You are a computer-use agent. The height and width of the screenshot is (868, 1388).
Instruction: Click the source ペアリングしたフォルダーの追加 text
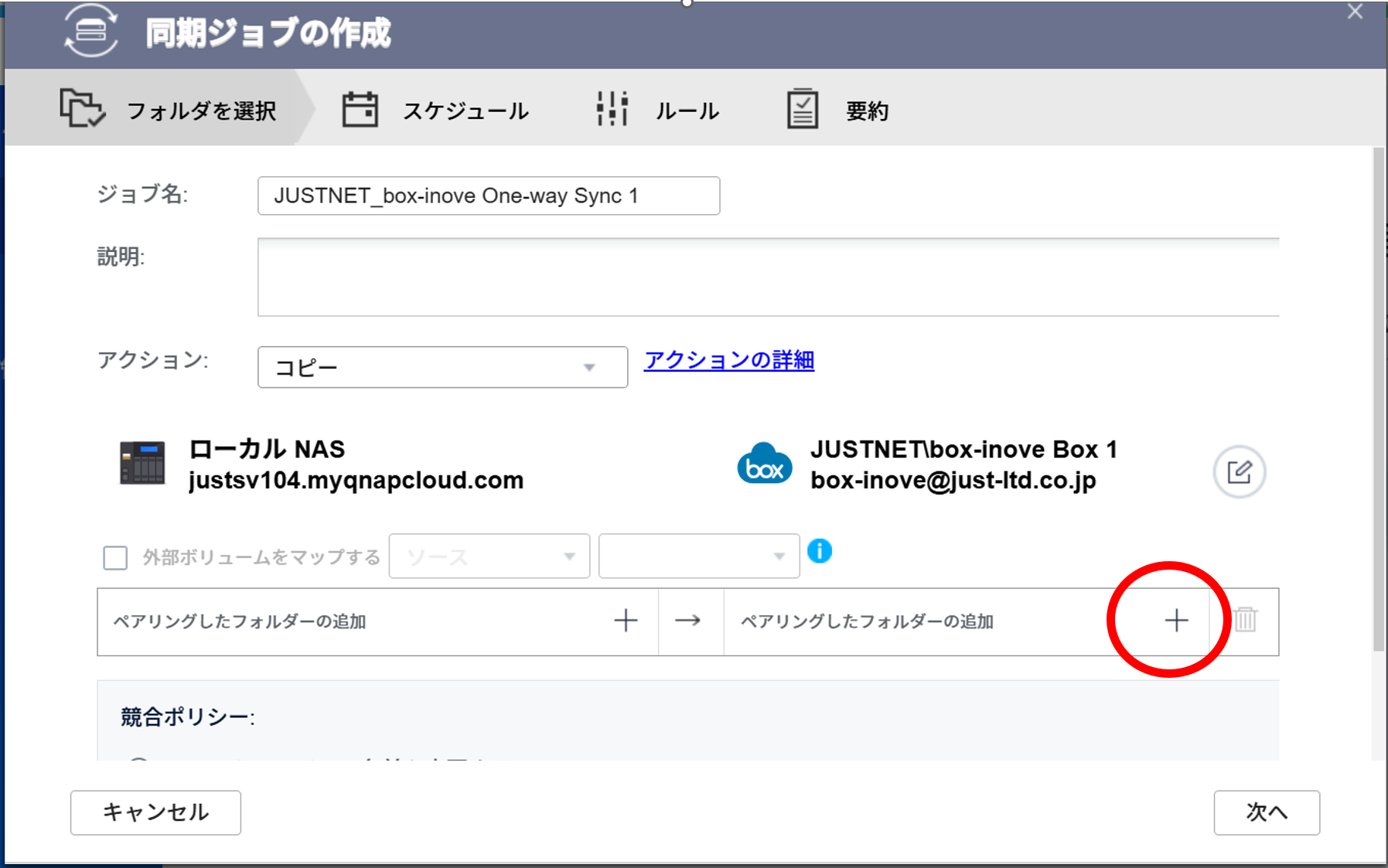(x=240, y=621)
